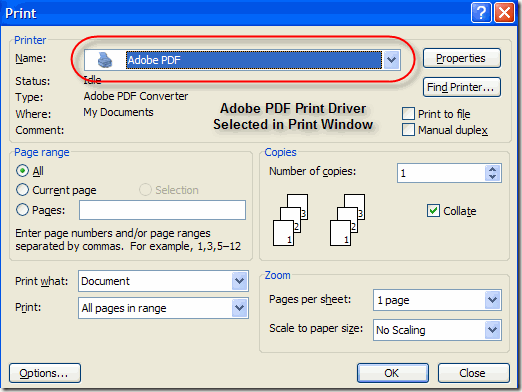Expand the Scale to paper size dropdown

click(x=437, y=330)
